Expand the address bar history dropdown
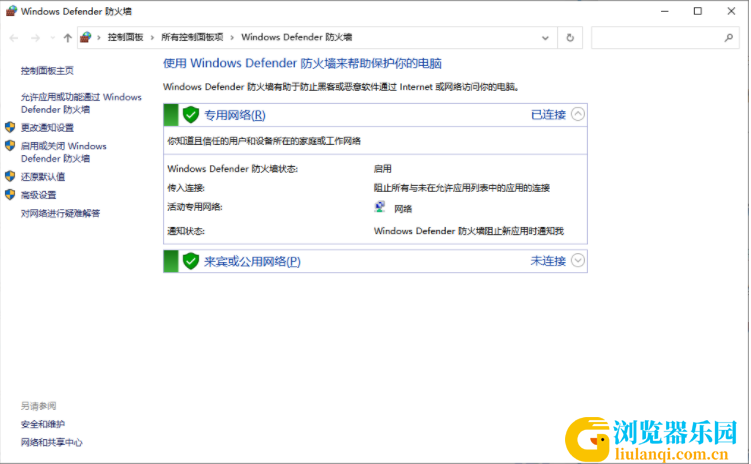The height and width of the screenshot is (464, 751). 545,38
